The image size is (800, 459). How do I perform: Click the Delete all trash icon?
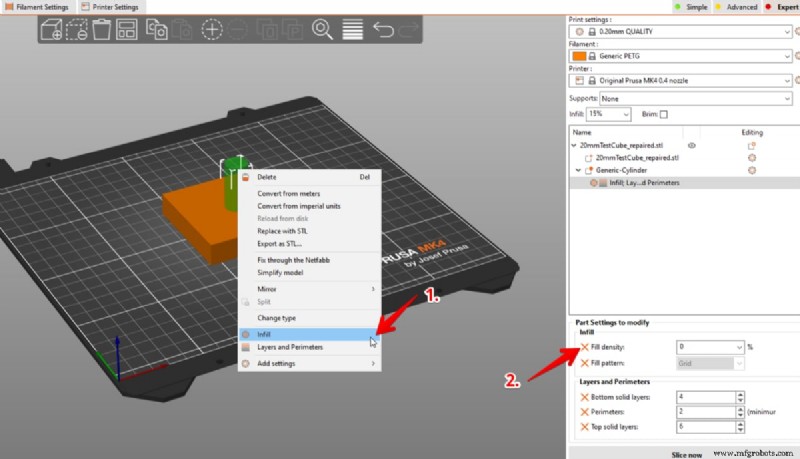102,30
